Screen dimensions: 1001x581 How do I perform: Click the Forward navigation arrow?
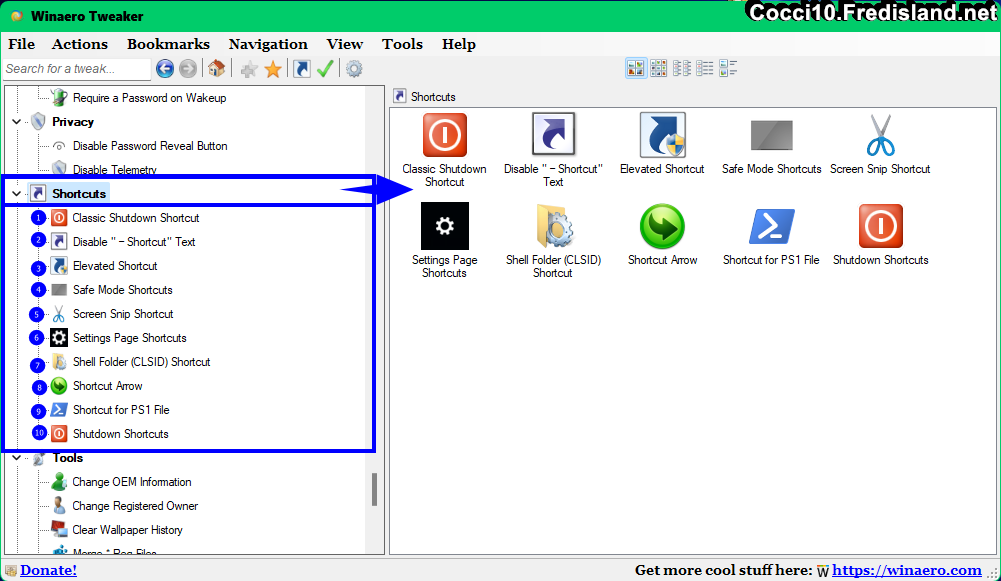[x=188, y=68]
